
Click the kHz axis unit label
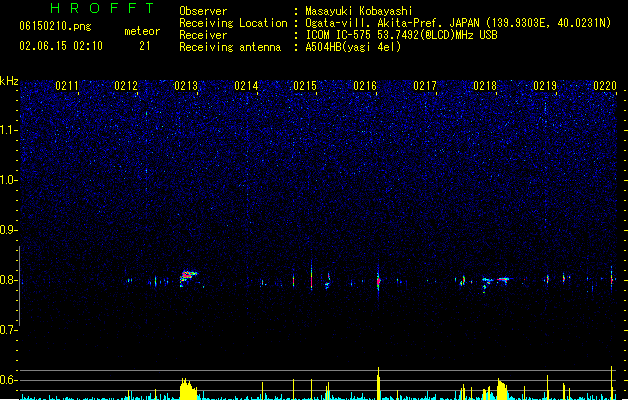(x=9, y=81)
